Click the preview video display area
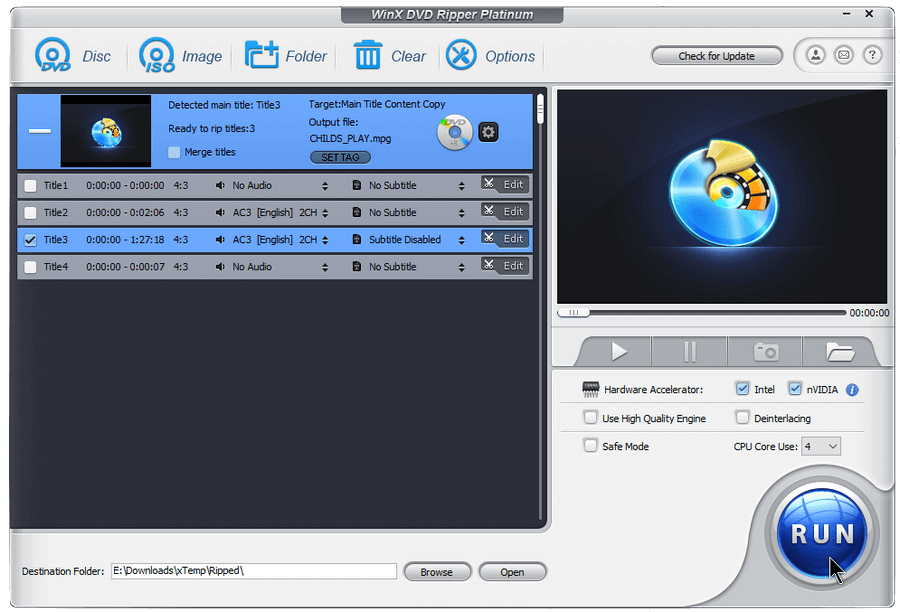The image size is (900, 612). [721, 196]
